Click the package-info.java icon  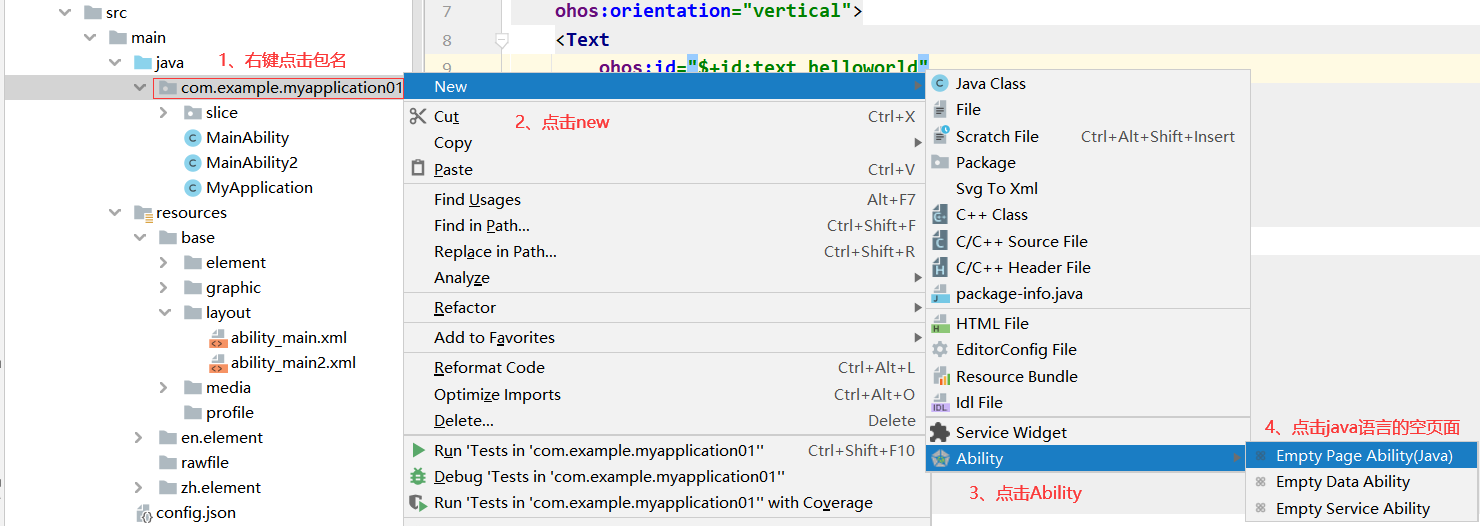coord(940,294)
